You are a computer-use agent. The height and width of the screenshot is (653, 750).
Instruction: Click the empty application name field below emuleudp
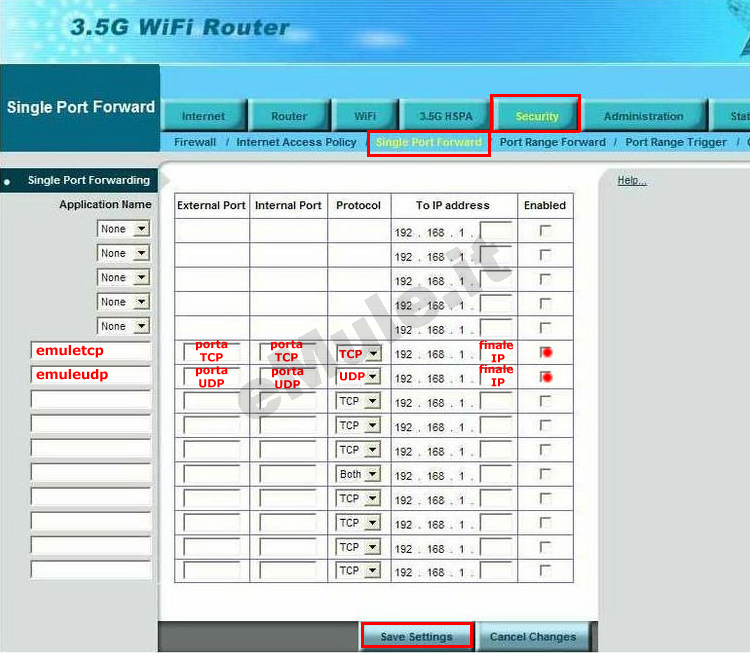[91, 399]
